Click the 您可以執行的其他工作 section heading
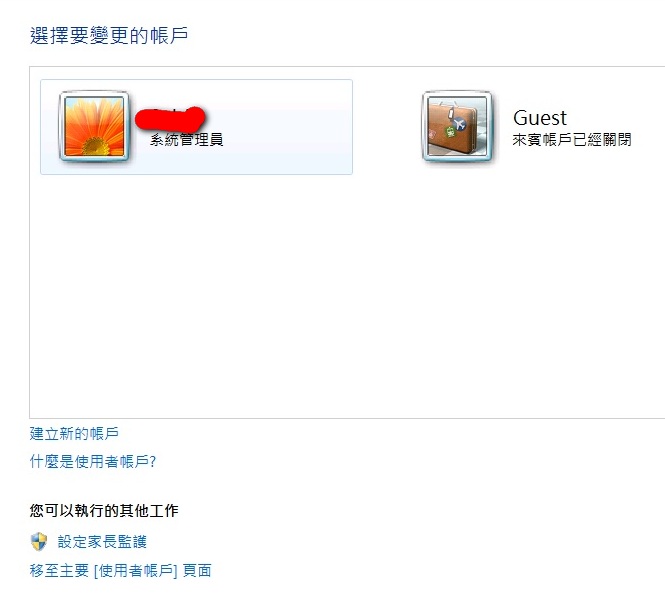 (x=104, y=510)
